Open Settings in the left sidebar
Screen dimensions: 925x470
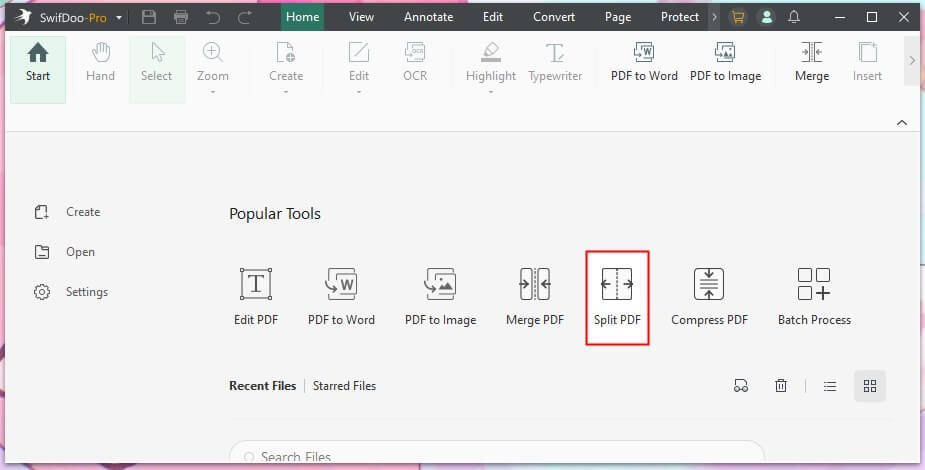[71, 292]
